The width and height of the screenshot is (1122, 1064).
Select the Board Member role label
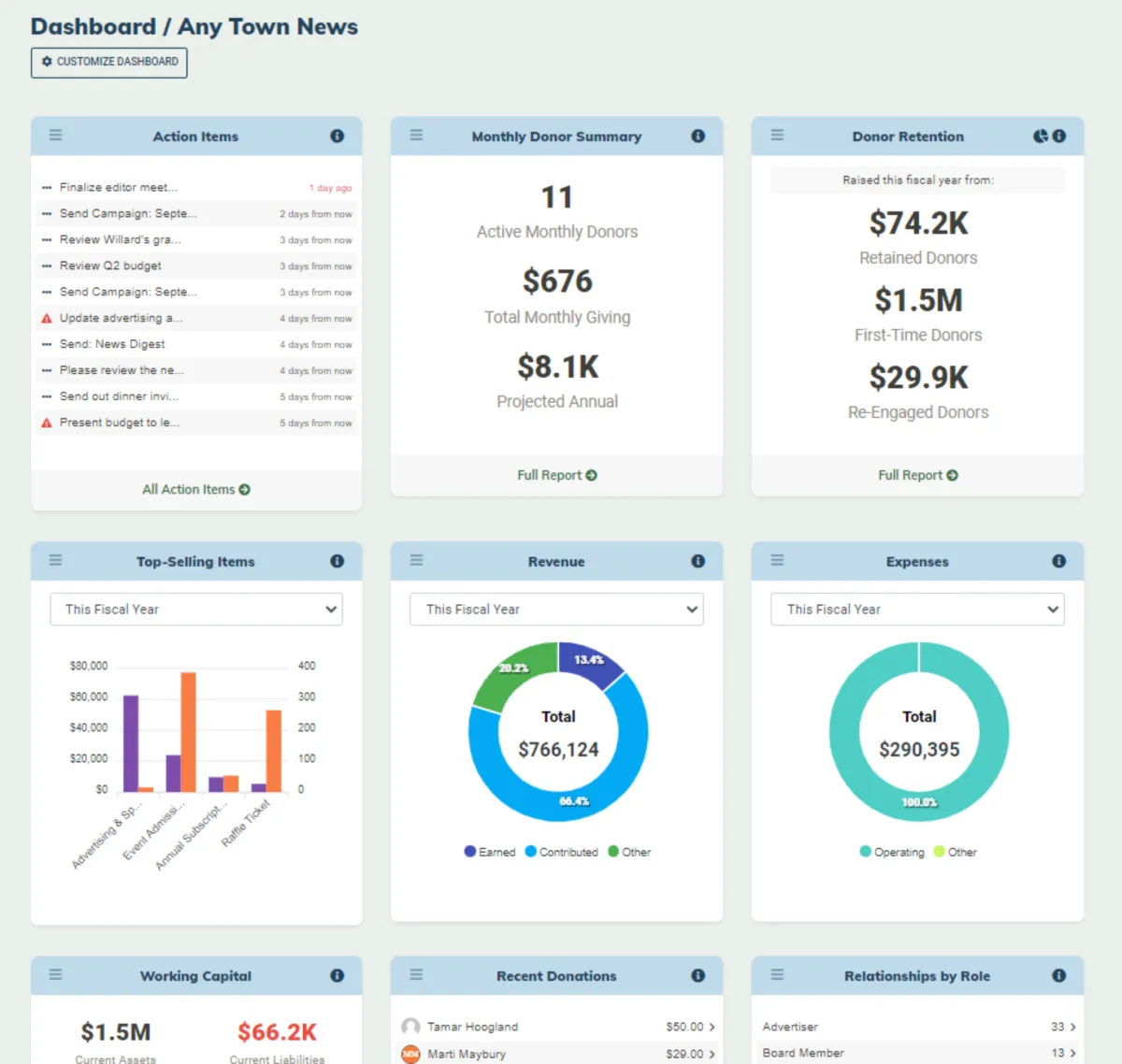[x=803, y=1053]
